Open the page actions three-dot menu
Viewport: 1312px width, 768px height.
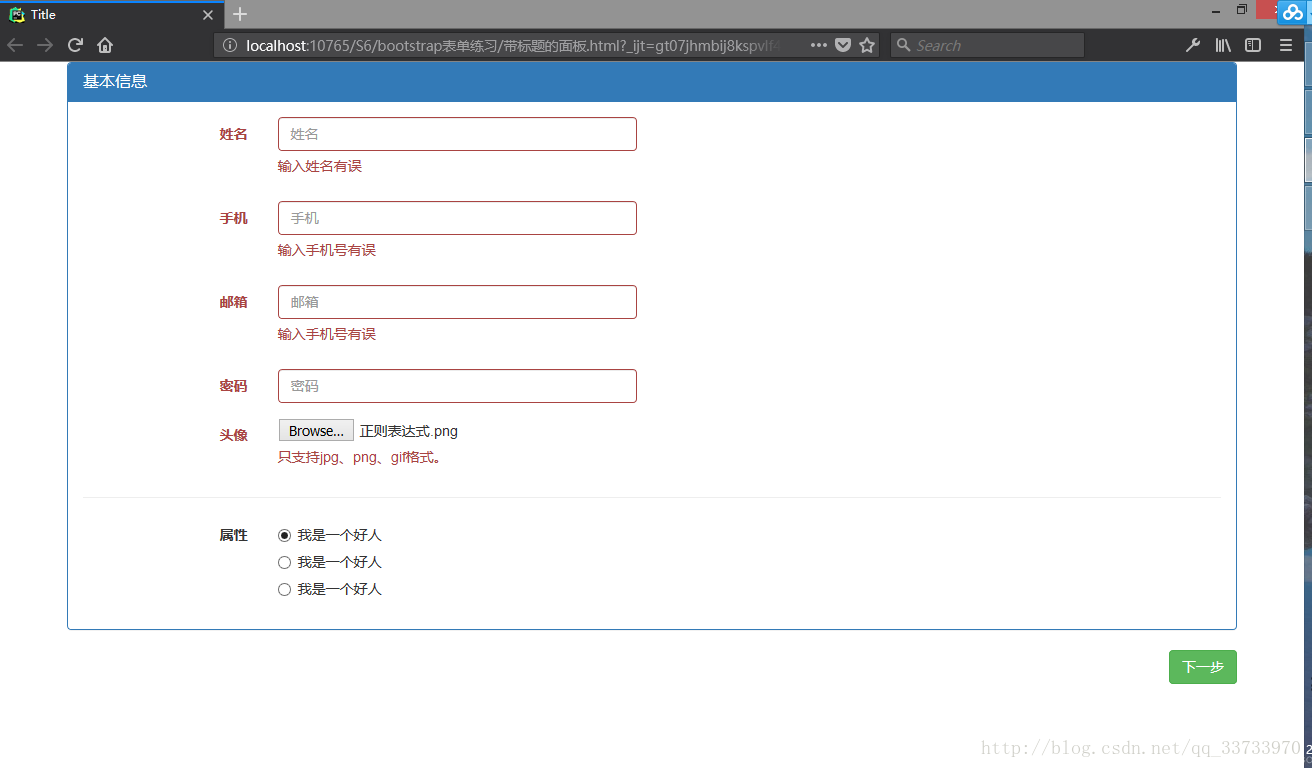click(818, 45)
